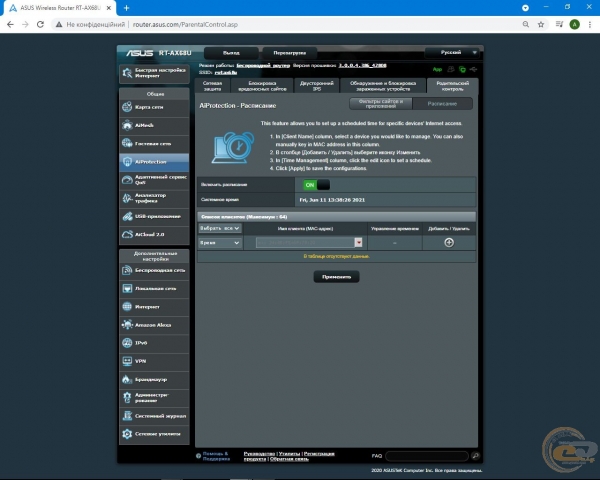This screenshot has height=480, width=600.
Task: Click the Применить button
Action: [x=336, y=277]
